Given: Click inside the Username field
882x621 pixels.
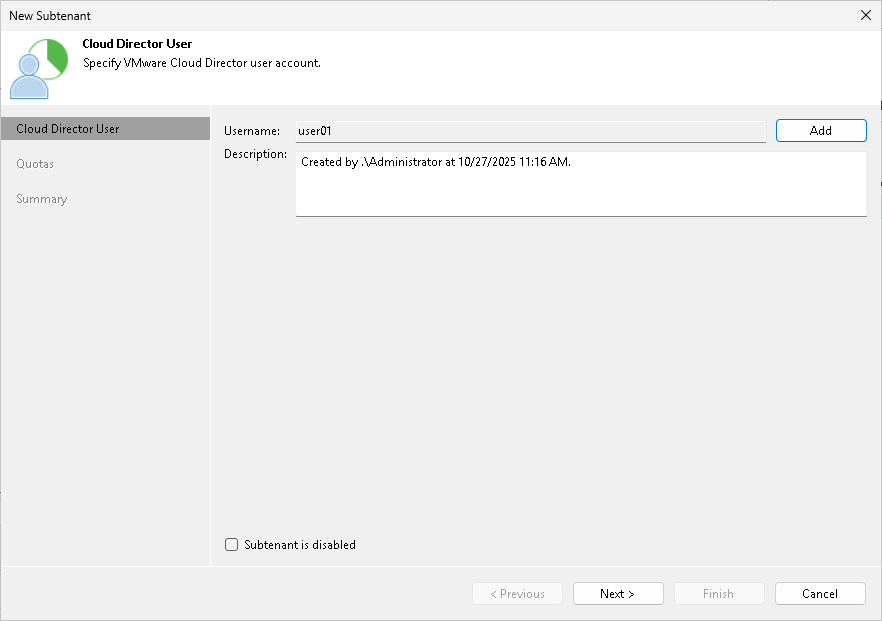Looking at the screenshot, I should 530,130.
